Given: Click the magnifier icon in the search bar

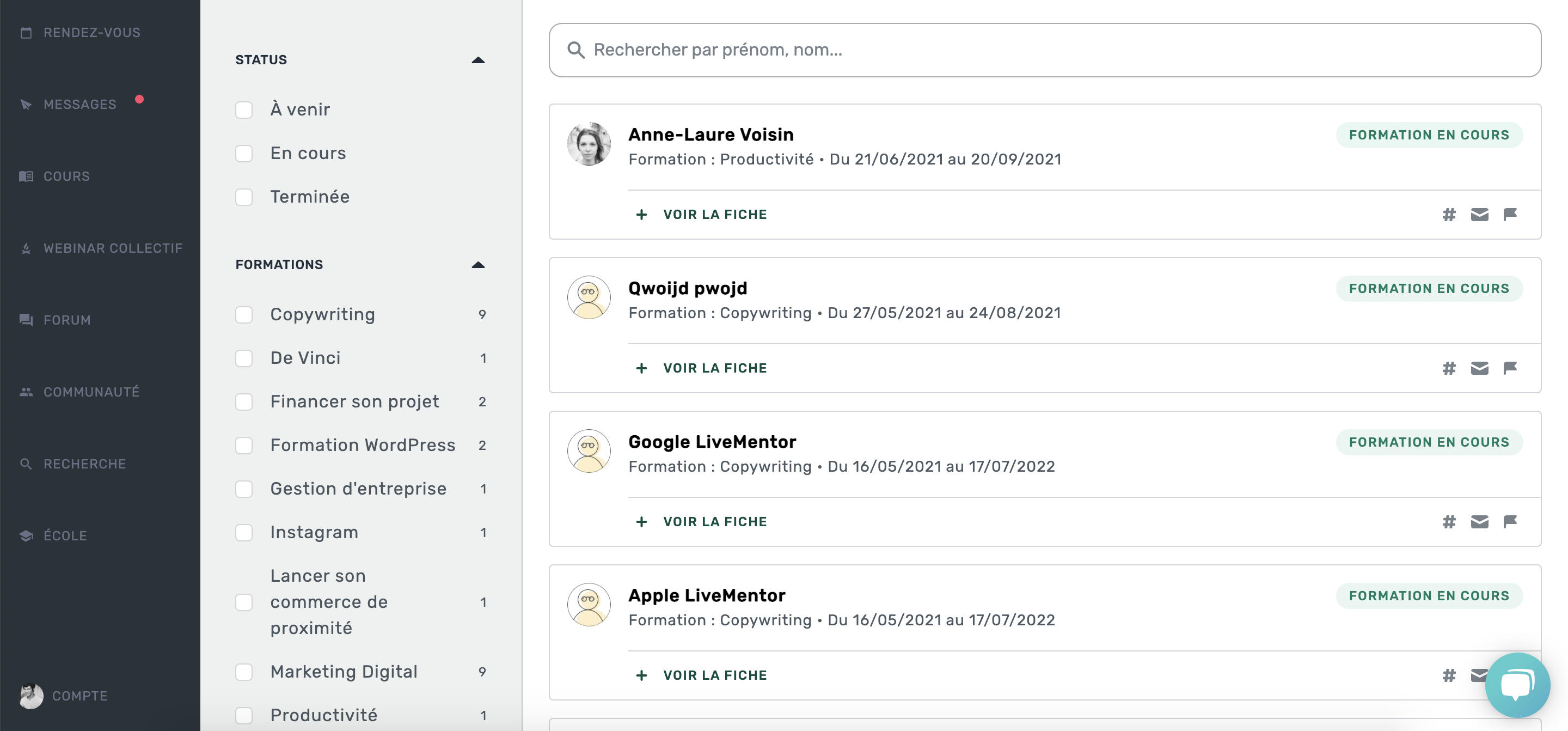Looking at the screenshot, I should coord(576,50).
